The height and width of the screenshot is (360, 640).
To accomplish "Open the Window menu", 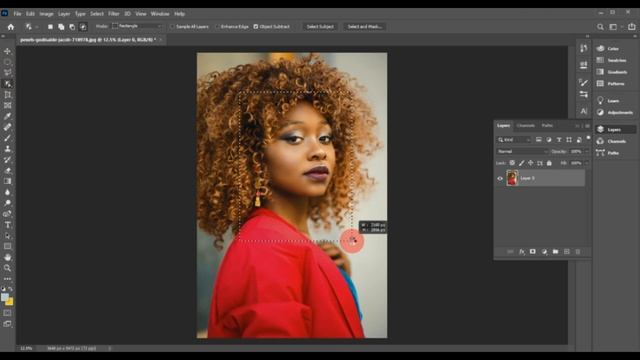I will (x=160, y=14).
